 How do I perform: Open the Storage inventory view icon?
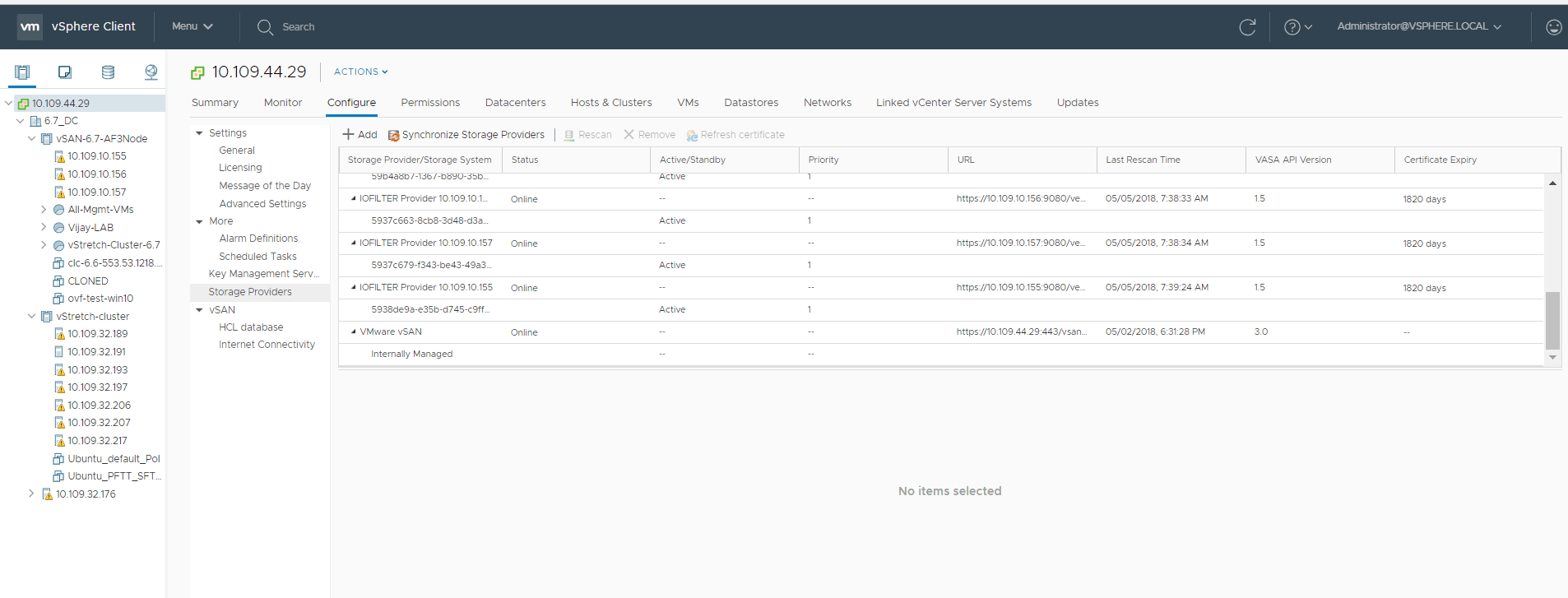pos(108,72)
